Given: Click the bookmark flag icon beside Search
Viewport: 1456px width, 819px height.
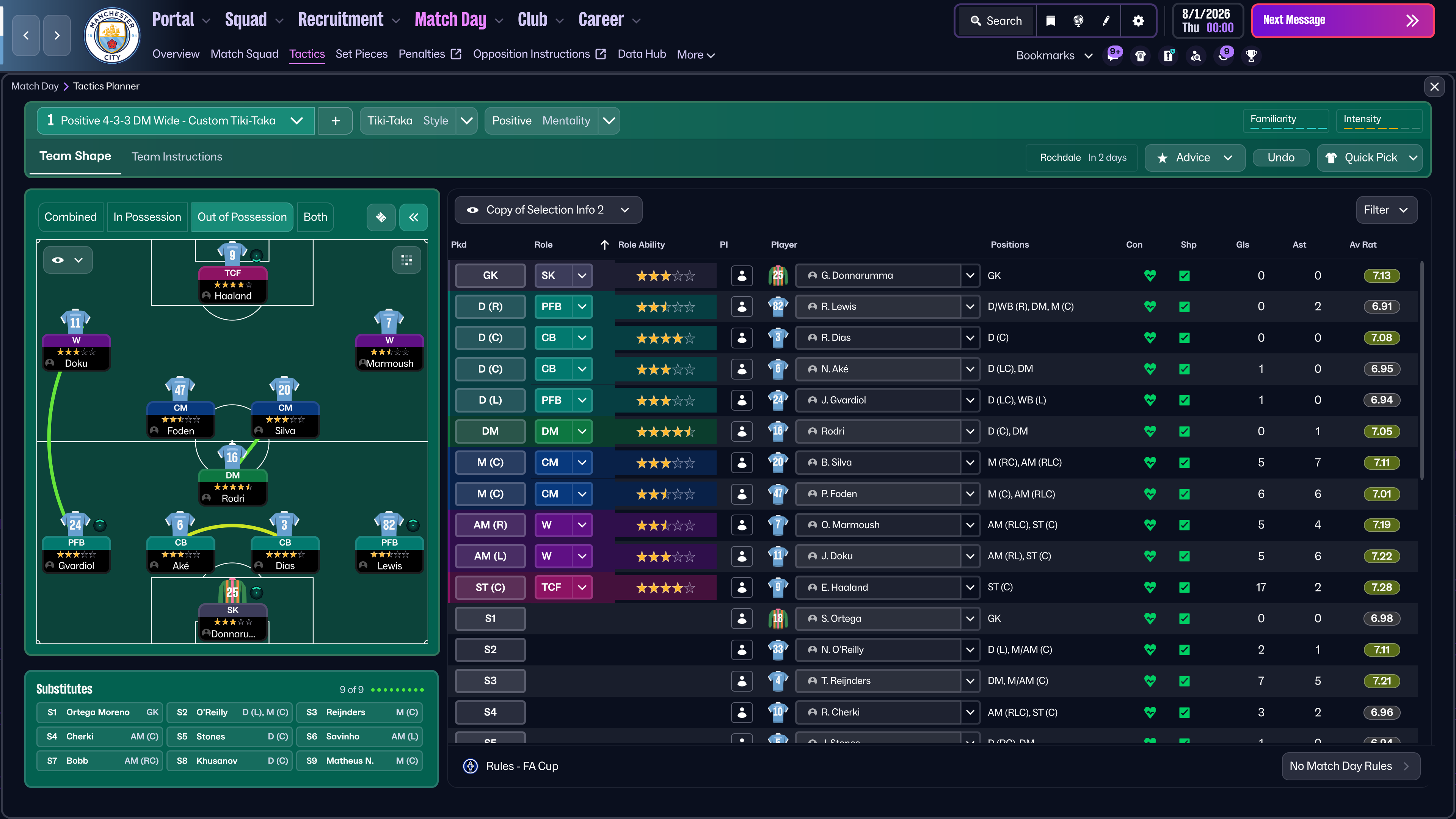Looking at the screenshot, I should (x=1051, y=21).
